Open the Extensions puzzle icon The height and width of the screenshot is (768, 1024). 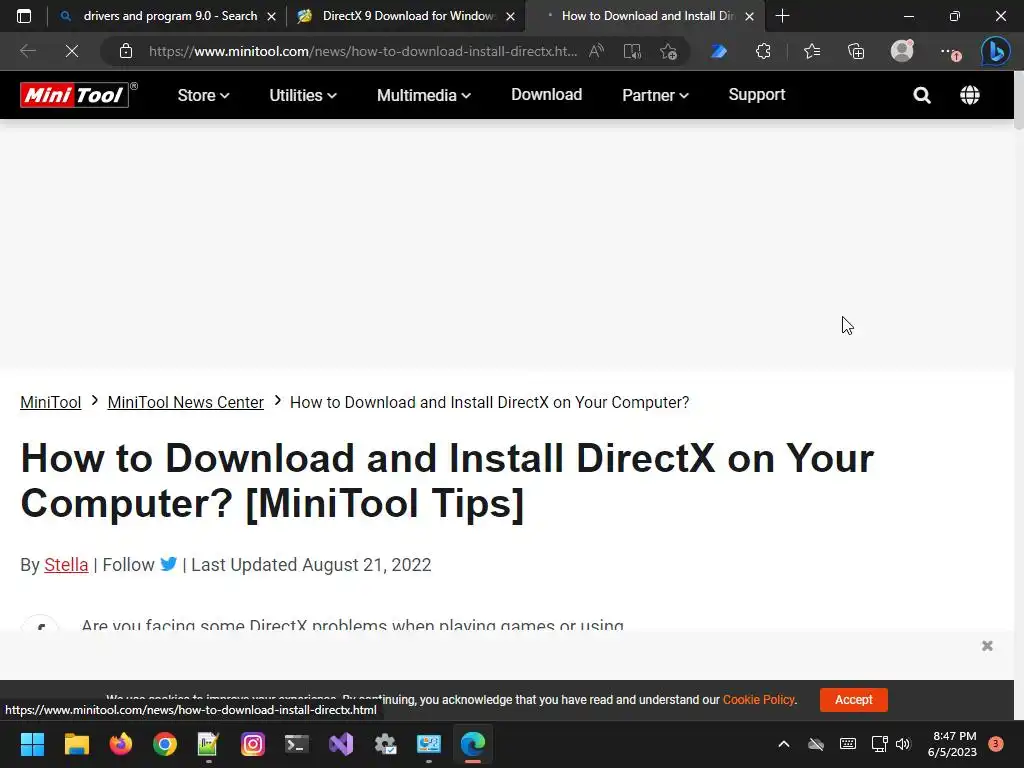click(x=763, y=51)
